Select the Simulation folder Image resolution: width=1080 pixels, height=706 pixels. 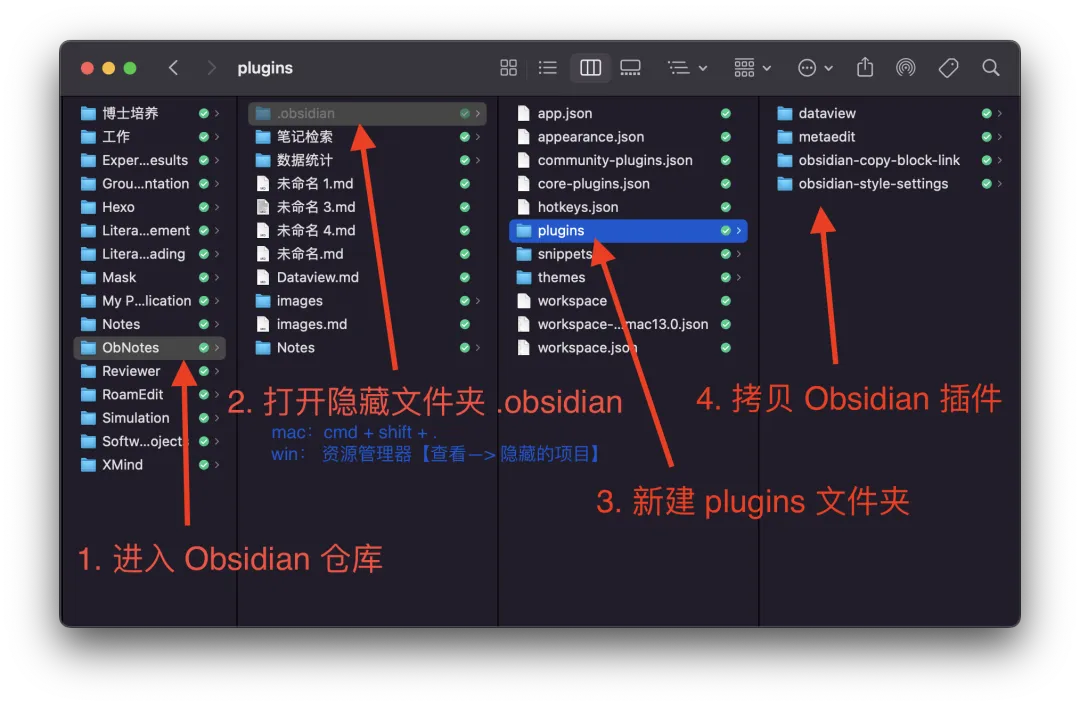pos(149,417)
